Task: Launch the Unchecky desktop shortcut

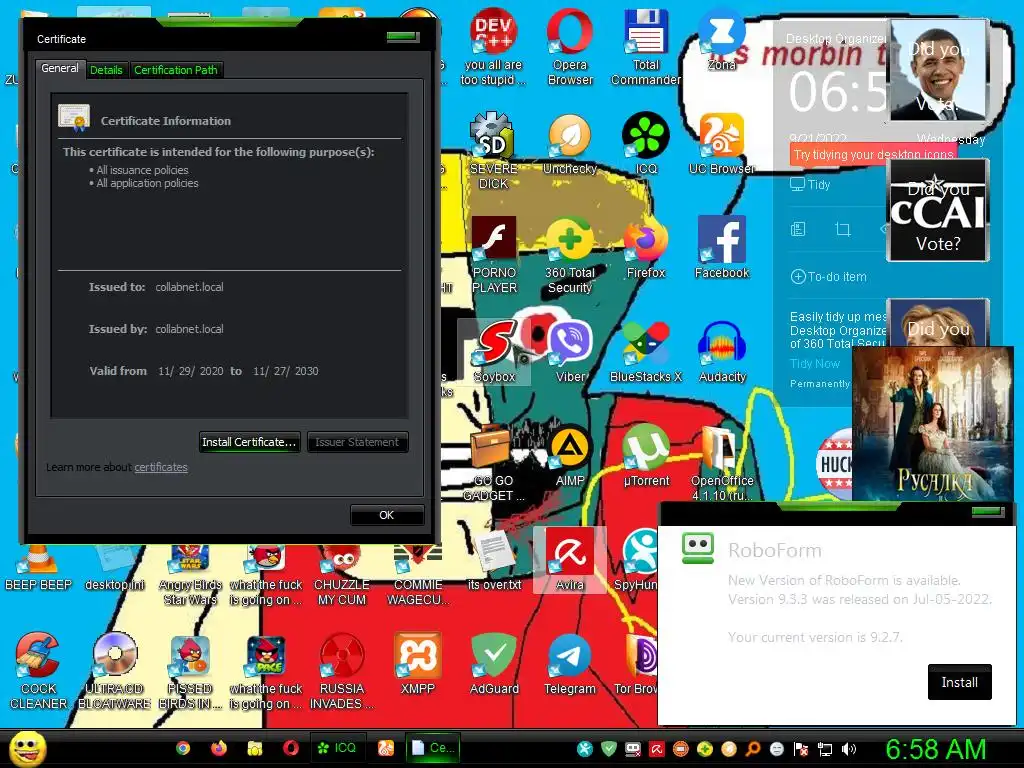Action: point(570,144)
